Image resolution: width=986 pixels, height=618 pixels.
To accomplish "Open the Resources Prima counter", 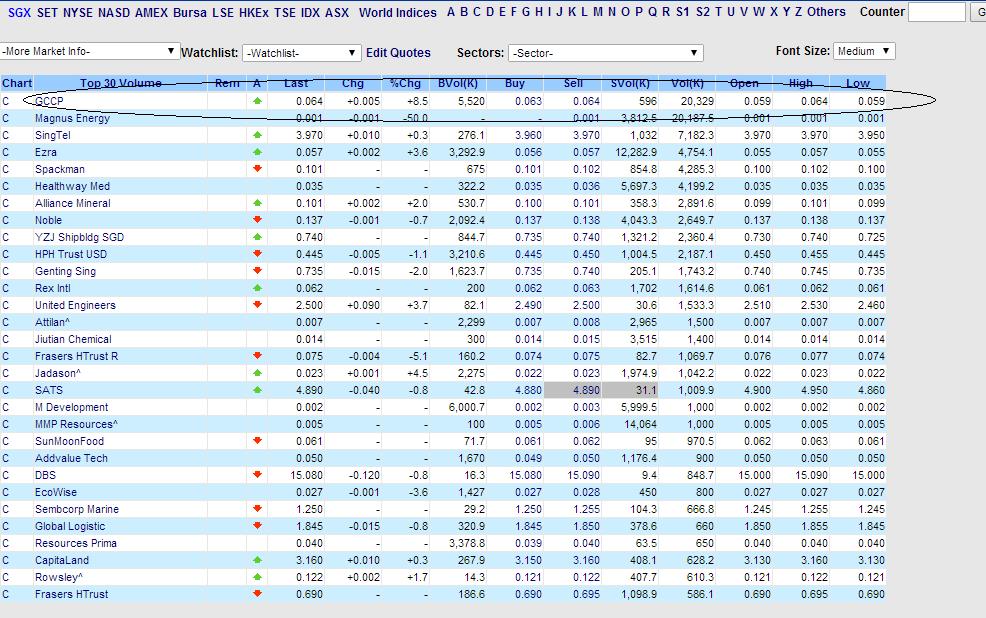I will point(75,543).
